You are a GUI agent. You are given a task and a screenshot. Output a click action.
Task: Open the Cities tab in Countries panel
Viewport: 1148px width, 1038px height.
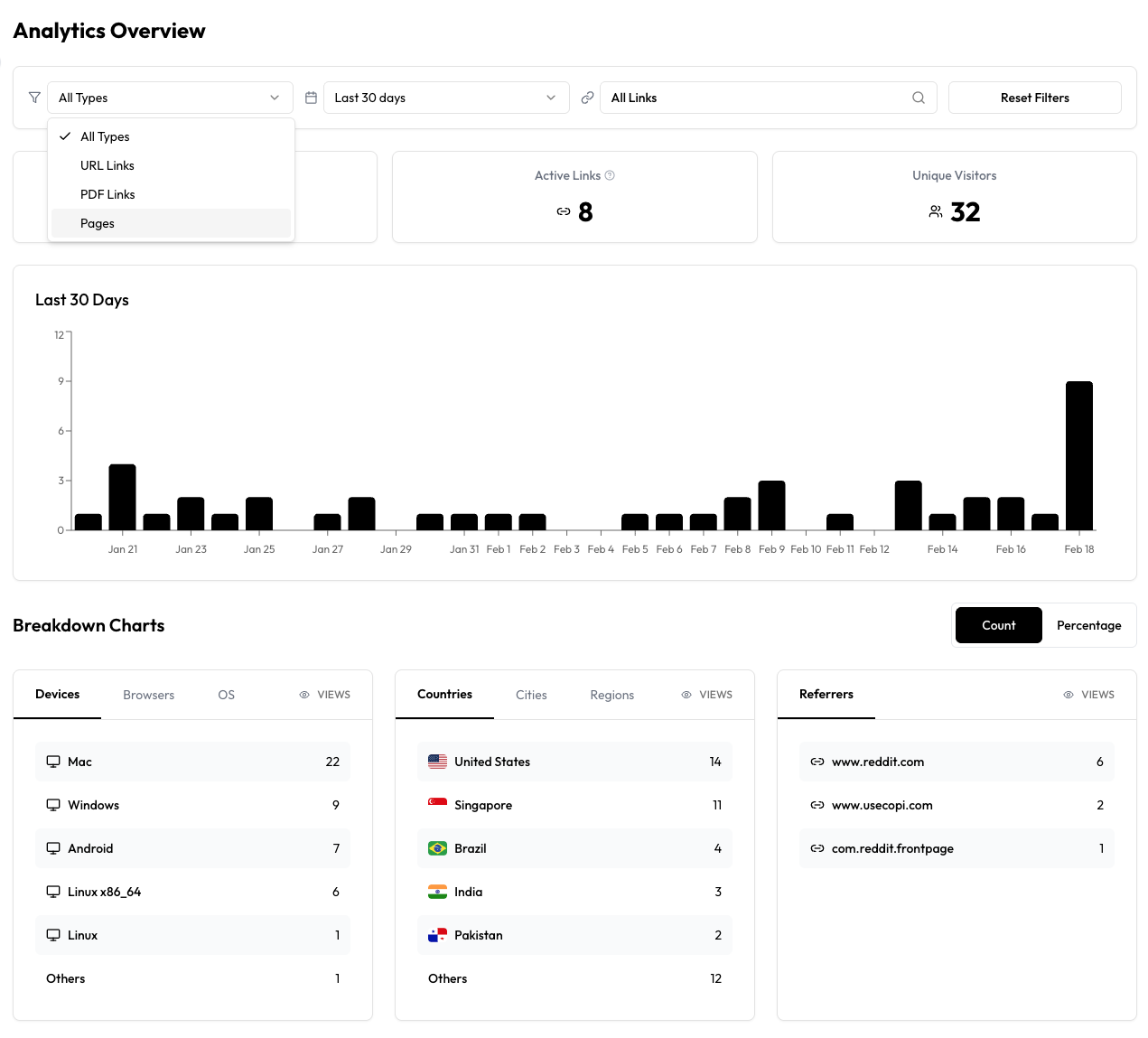(x=531, y=694)
